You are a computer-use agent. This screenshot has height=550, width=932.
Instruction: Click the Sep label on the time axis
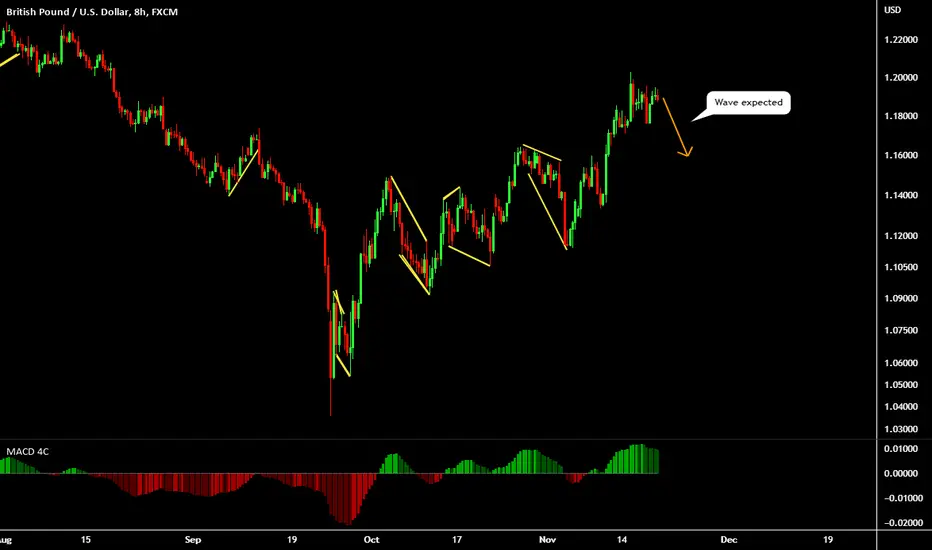[193, 540]
